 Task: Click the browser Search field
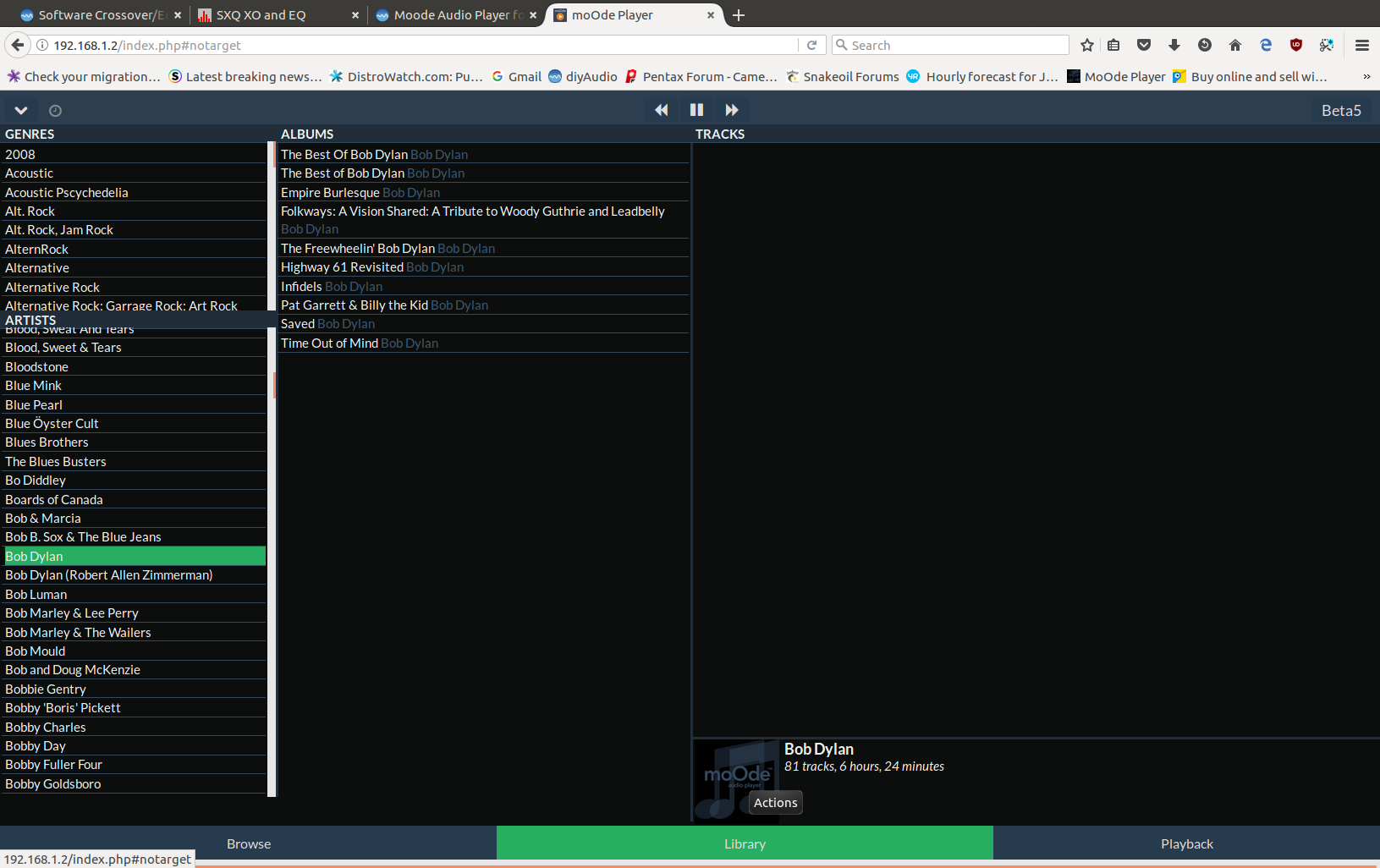(951, 45)
